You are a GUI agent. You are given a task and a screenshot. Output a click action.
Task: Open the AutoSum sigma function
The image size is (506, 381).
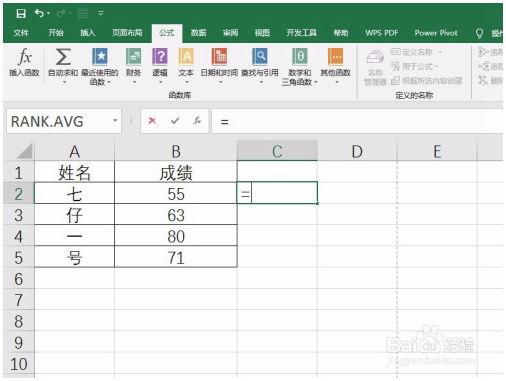click(x=63, y=57)
